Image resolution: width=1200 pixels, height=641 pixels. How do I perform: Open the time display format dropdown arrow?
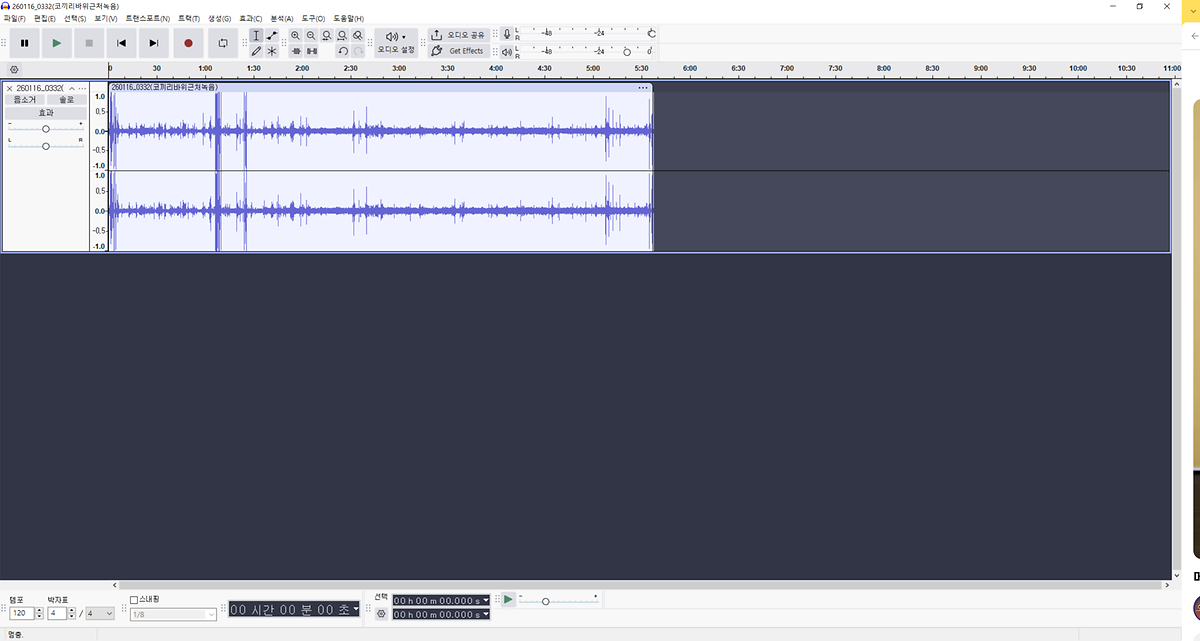[355, 609]
